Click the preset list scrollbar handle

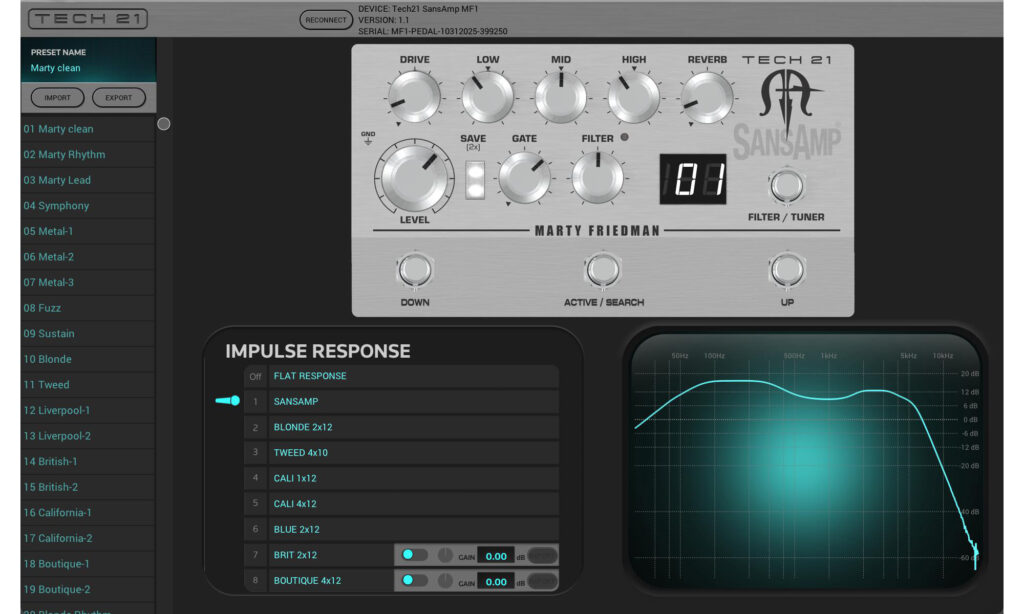[x=164, y=124]
